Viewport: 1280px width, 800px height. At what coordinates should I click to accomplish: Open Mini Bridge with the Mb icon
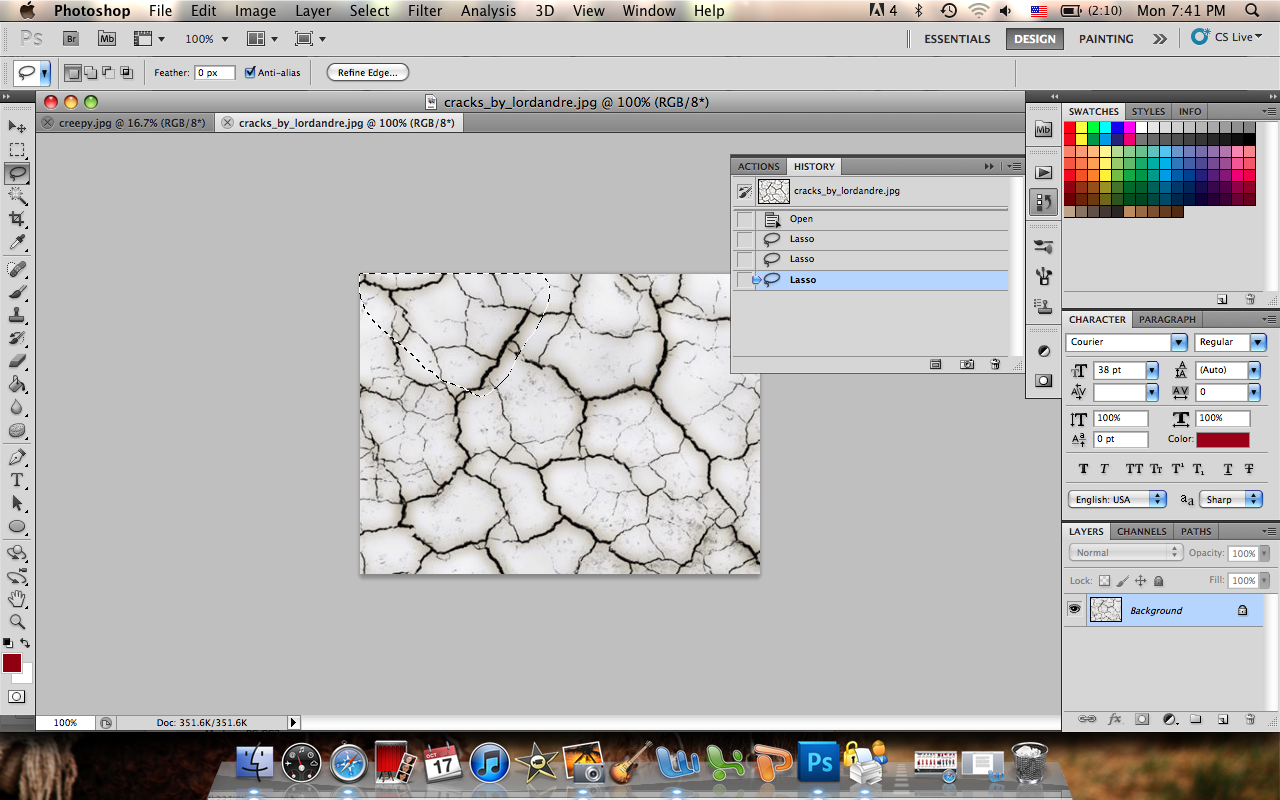[106, 39]
